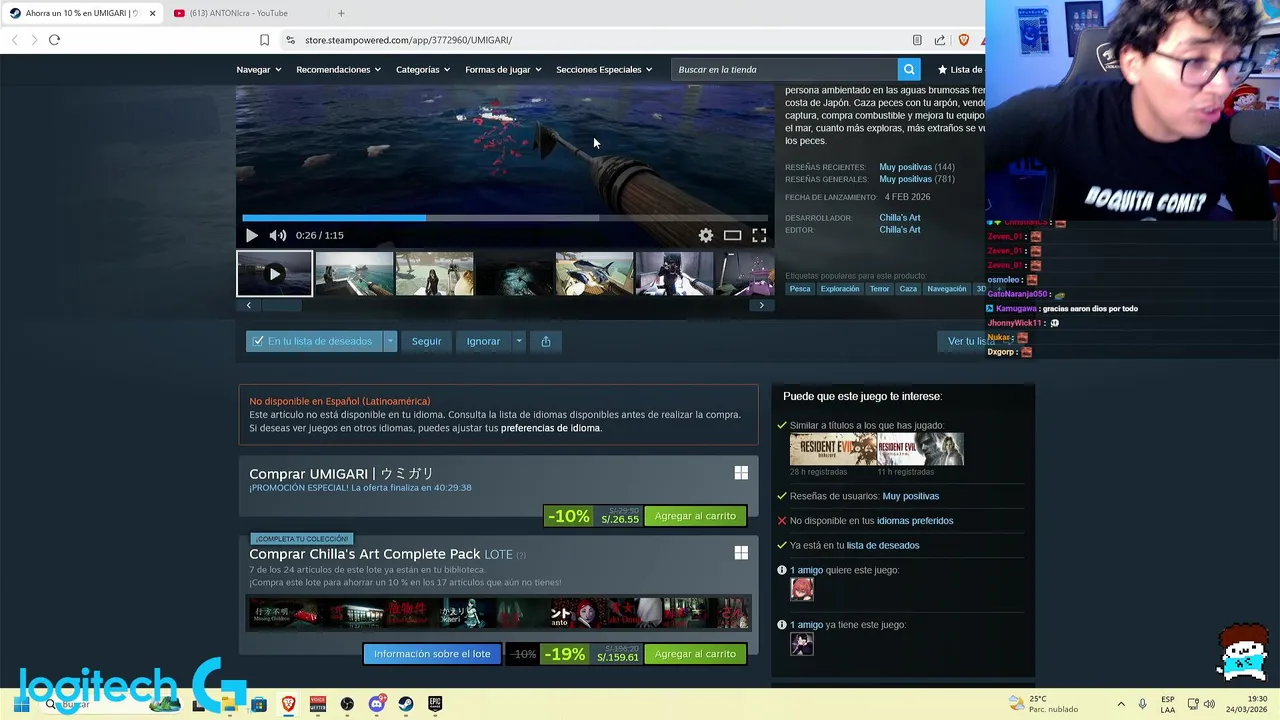Open a new browser tab
Viewport: 1280px width, 720px height.
point(341,13)
